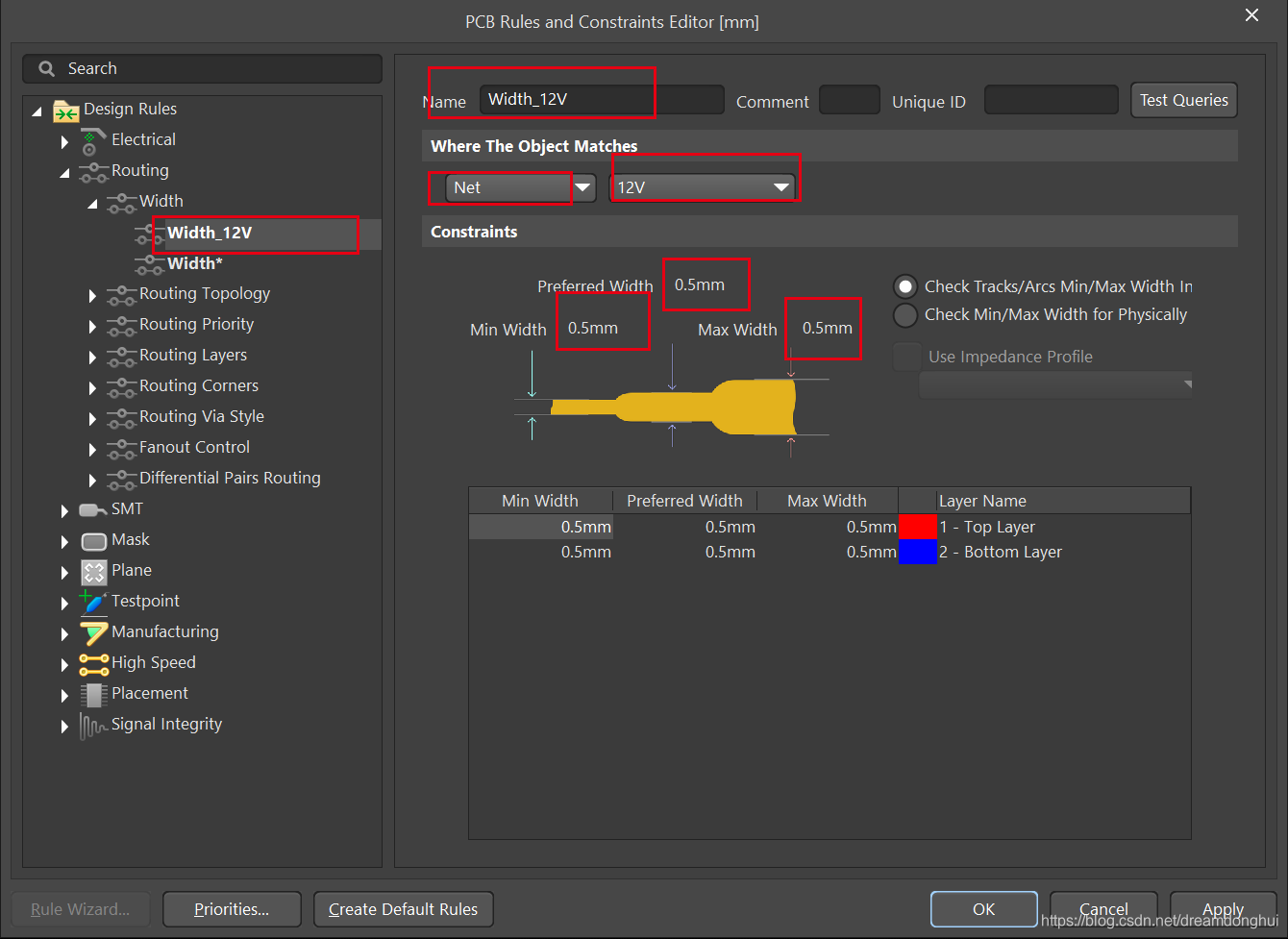Click the Routing category icon
Screen dimensions: 1288x939
[93, 171]
